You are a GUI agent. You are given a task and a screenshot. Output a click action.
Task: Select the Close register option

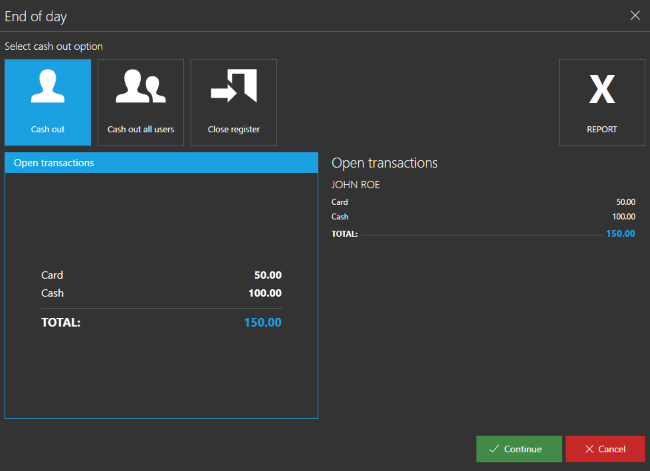[x=233, y=102]
